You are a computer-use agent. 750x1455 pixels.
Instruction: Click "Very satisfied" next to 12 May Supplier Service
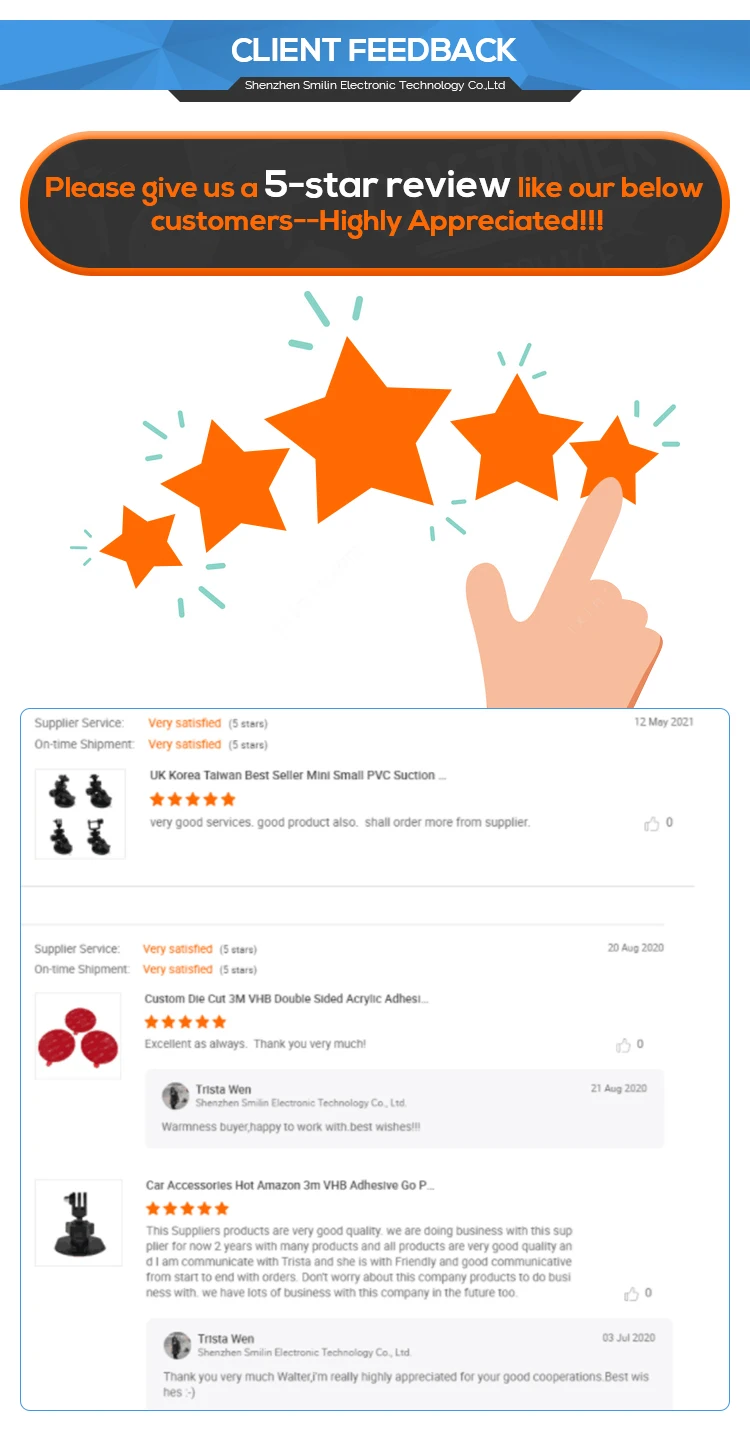185,723
